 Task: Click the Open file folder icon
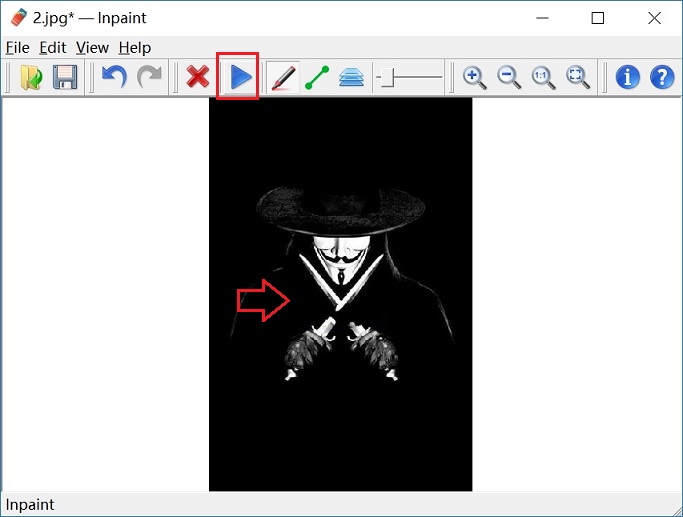click(x=31, y=77)
